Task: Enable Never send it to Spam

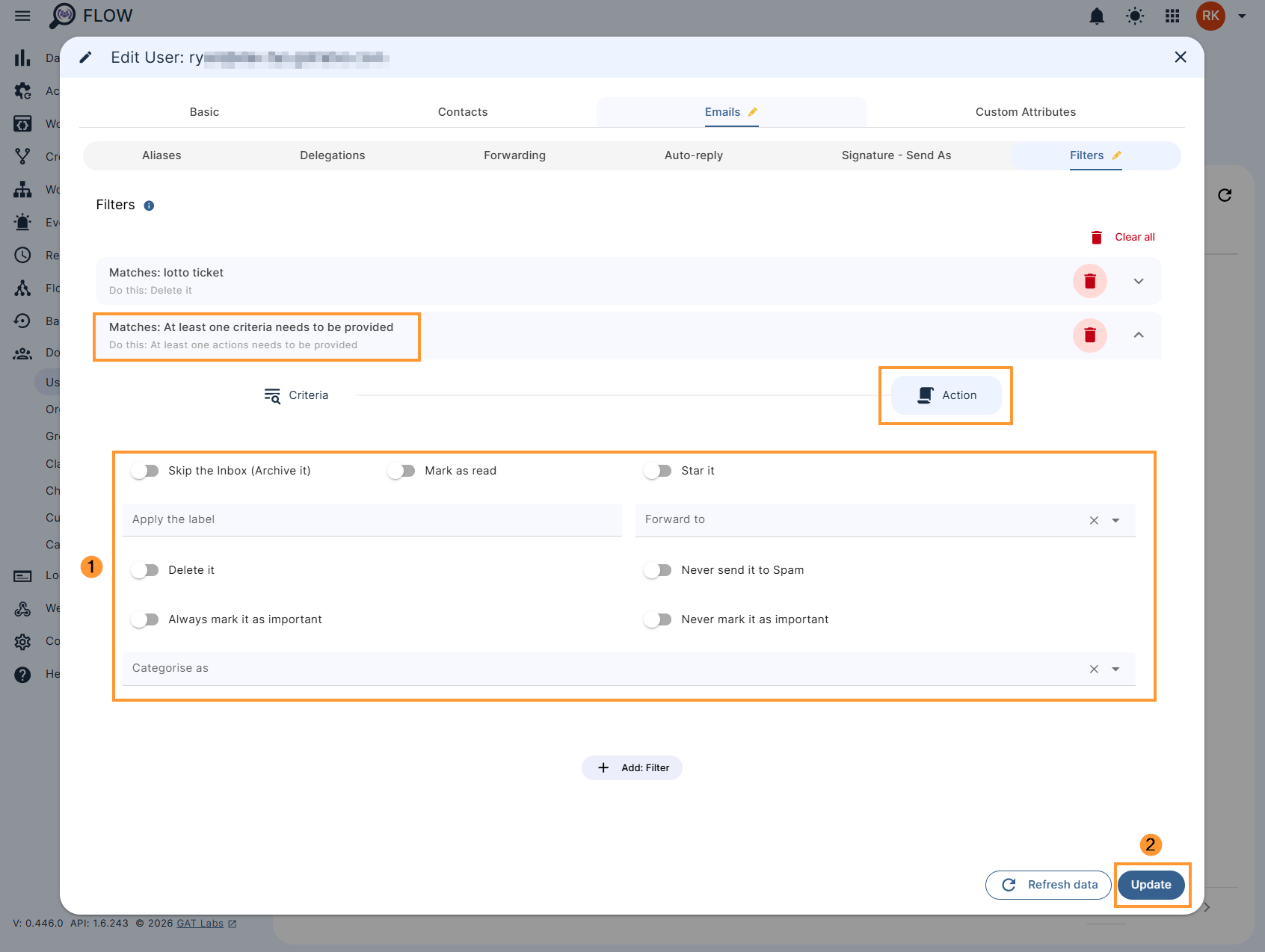Action: pos(658,570)
